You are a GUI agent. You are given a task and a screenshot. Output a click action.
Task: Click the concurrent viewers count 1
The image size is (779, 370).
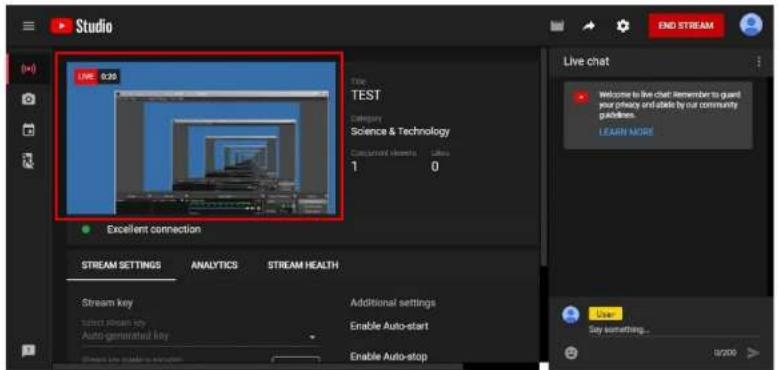tap(354, 167)
